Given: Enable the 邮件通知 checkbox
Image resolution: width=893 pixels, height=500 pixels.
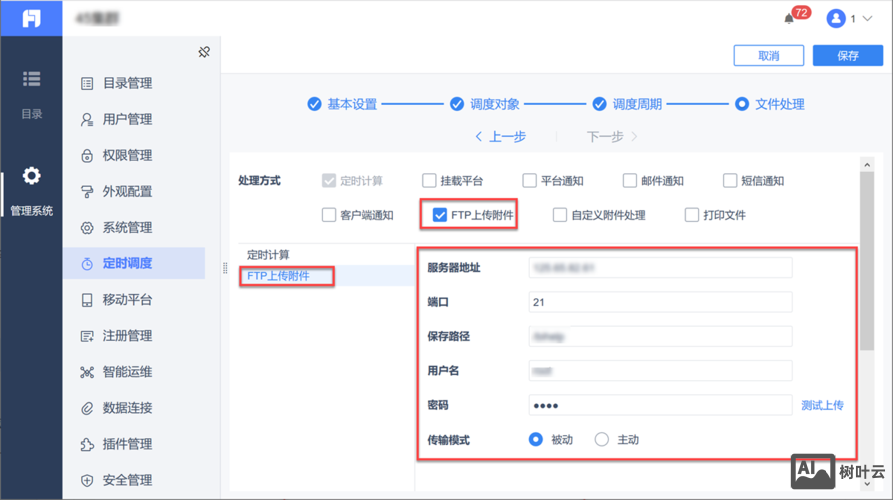Looking at the screenshot, I should (x=629, y=181).
